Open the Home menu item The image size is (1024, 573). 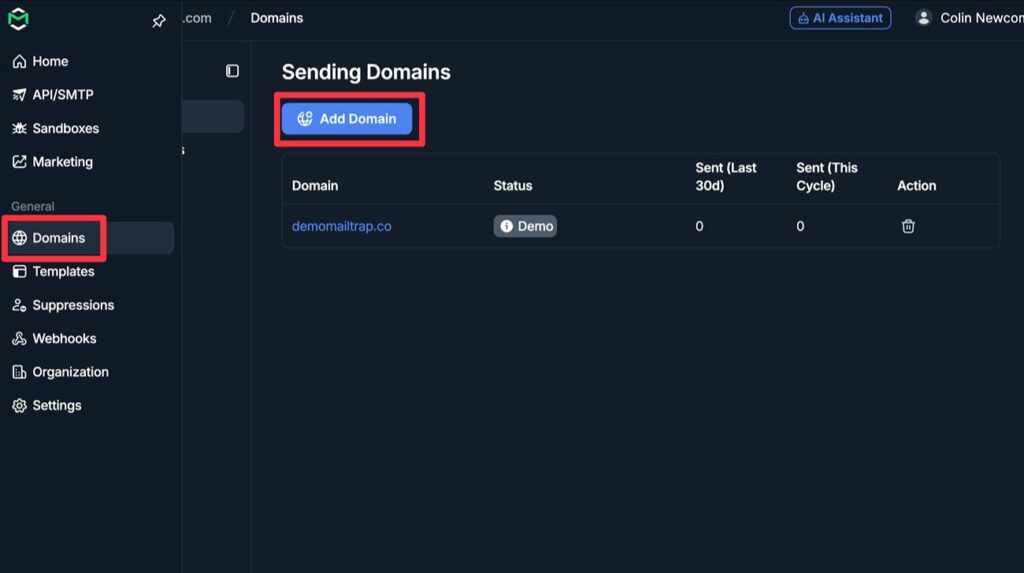pos(40,61)
